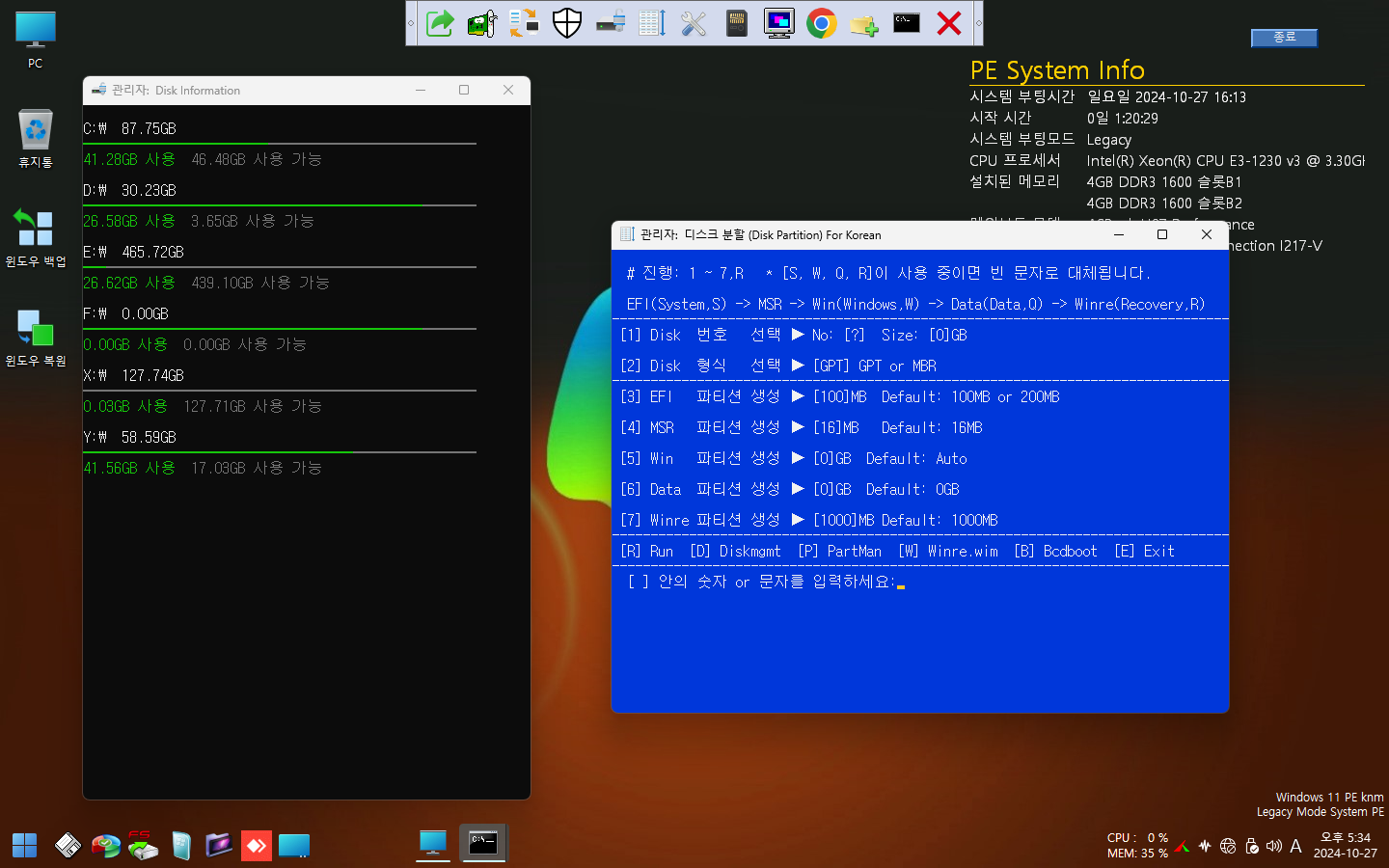Select the active command prompt taskbar task
1389x868 pixels.
click(483, 844)
